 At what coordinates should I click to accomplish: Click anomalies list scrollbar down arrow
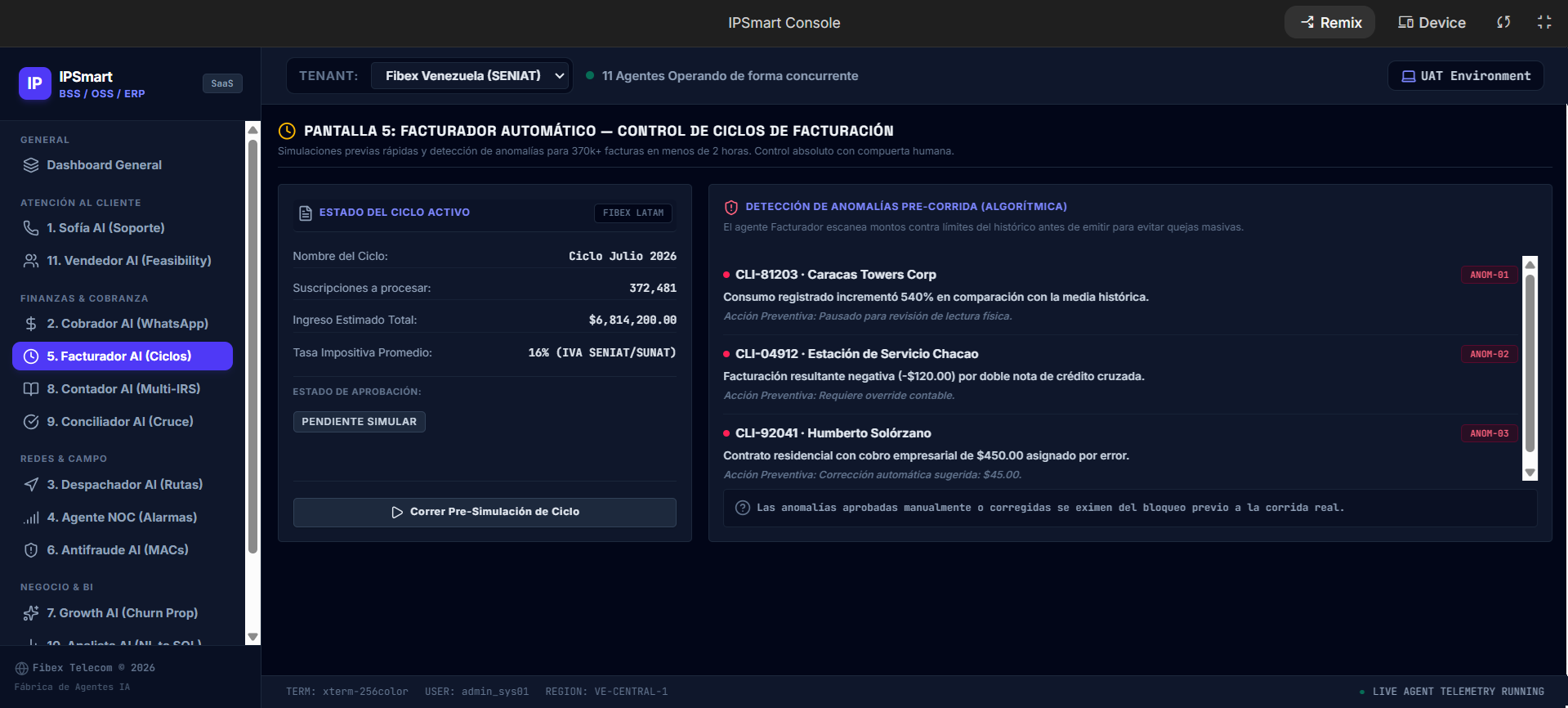pos(1530,473)
